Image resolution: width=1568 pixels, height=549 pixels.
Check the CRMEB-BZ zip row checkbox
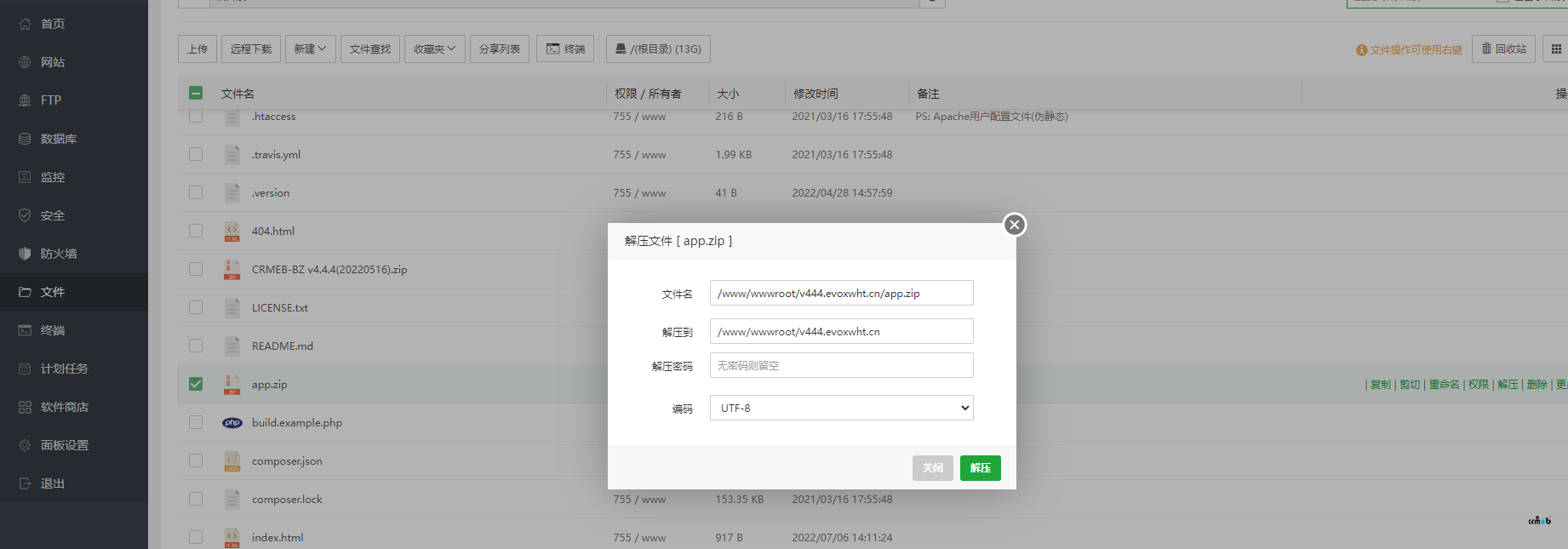196,269
